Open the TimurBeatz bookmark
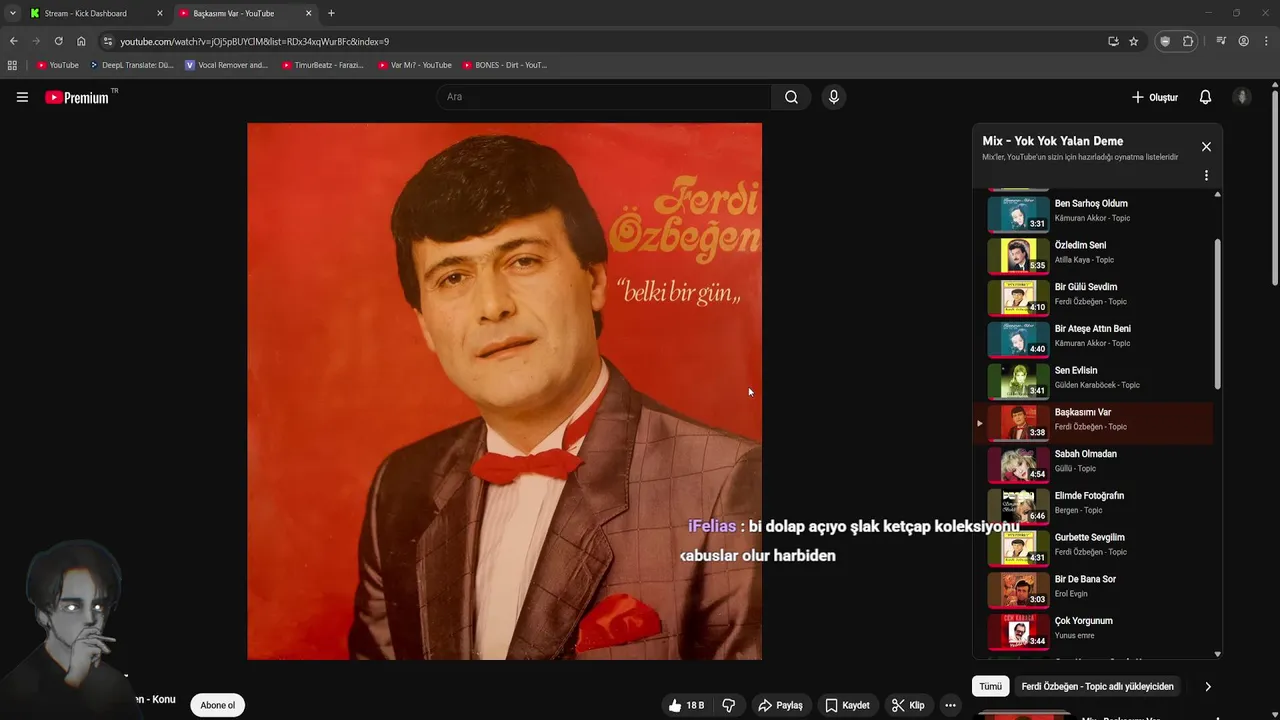Image resolution: width=1280 pixels, height=720 pixels. coord(322,65)
